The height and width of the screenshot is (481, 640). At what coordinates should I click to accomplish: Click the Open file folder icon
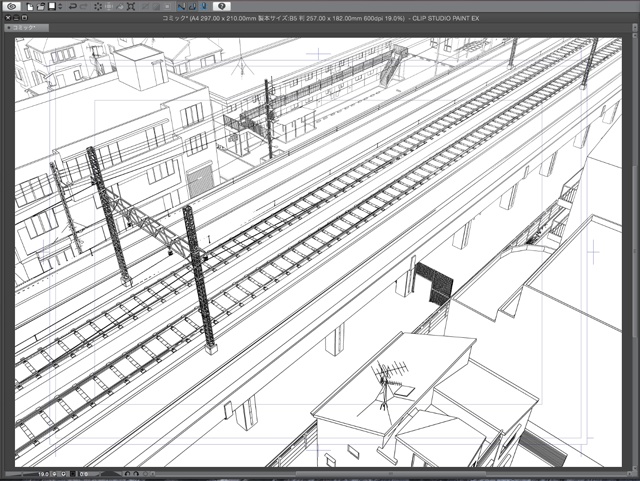click(x=41, y=6)
